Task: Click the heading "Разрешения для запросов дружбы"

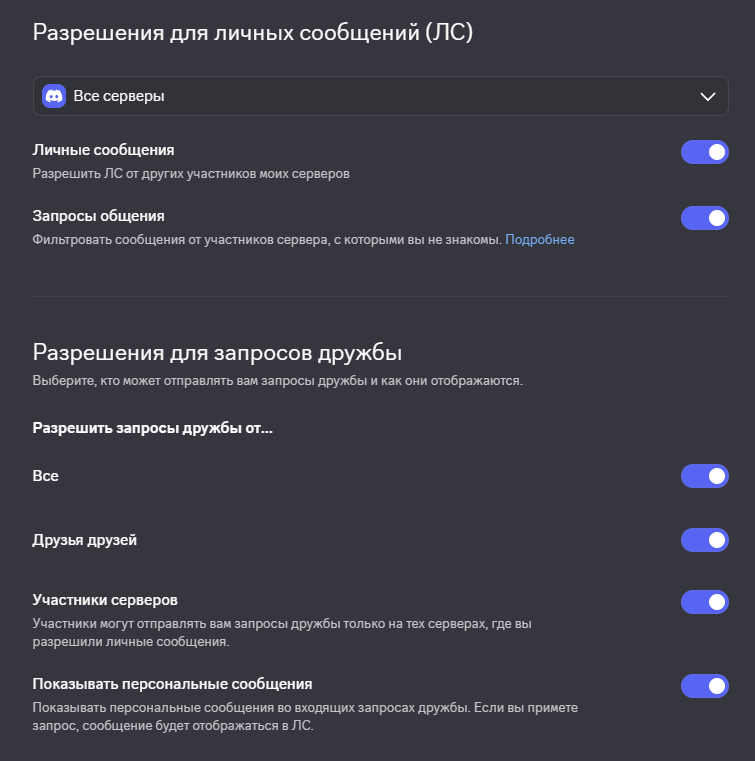Action: click(x=217, y=352)
